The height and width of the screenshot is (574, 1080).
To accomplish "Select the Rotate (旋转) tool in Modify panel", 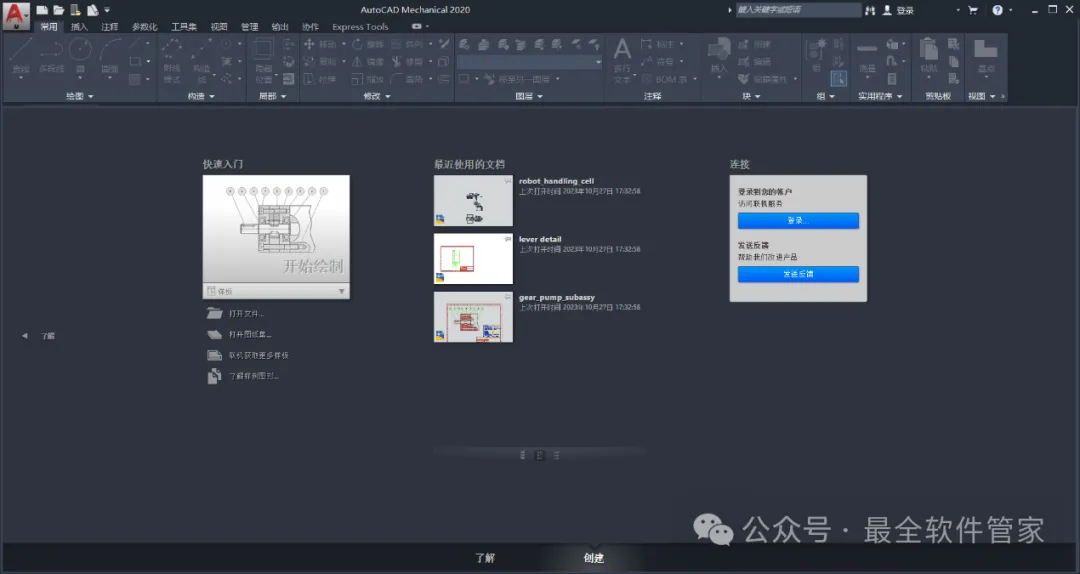I will tap(368, 44).
